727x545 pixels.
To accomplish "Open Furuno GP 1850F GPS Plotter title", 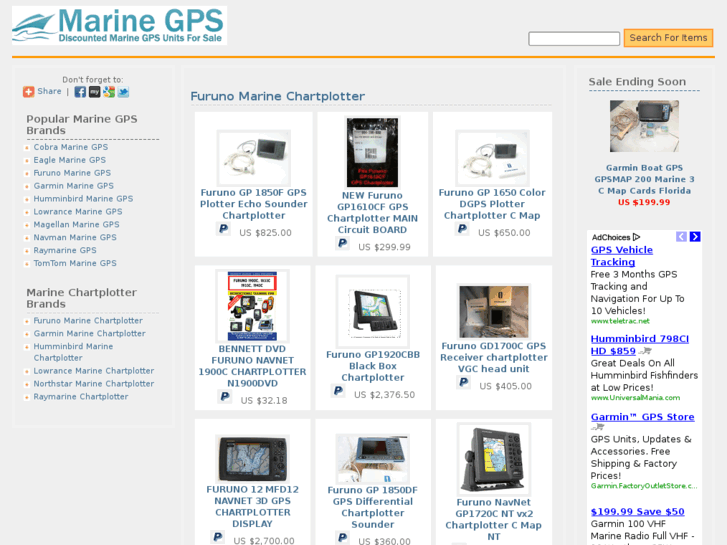I will tap(254, 204).
